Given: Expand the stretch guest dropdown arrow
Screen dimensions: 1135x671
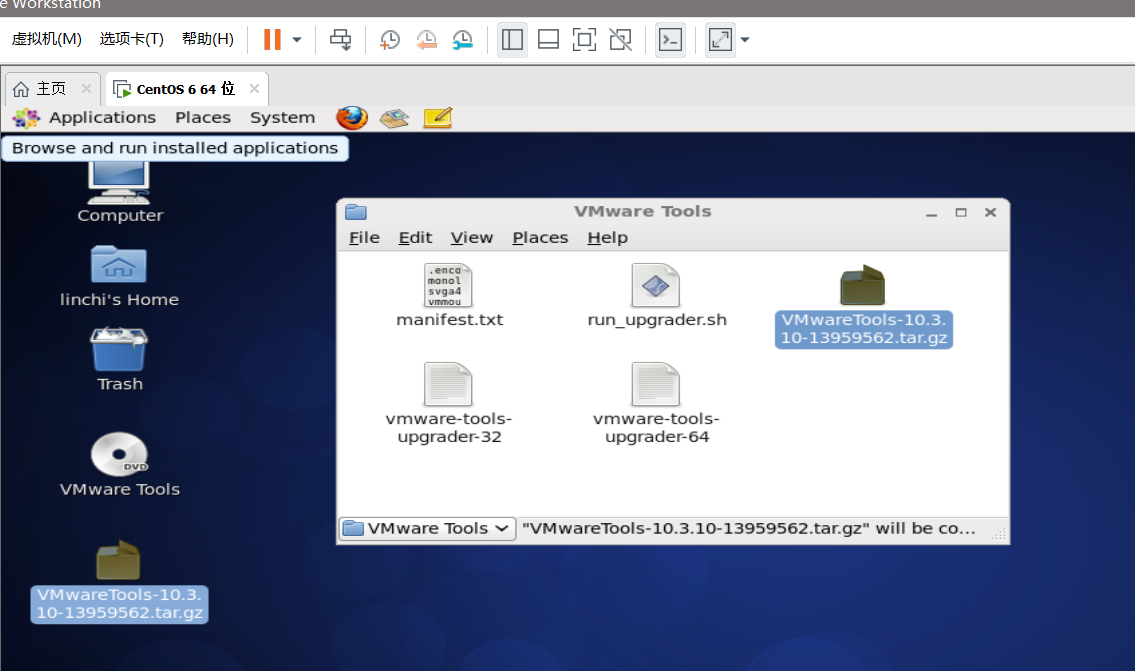Looking at the screenshot, I should click(x=745, y=40).
